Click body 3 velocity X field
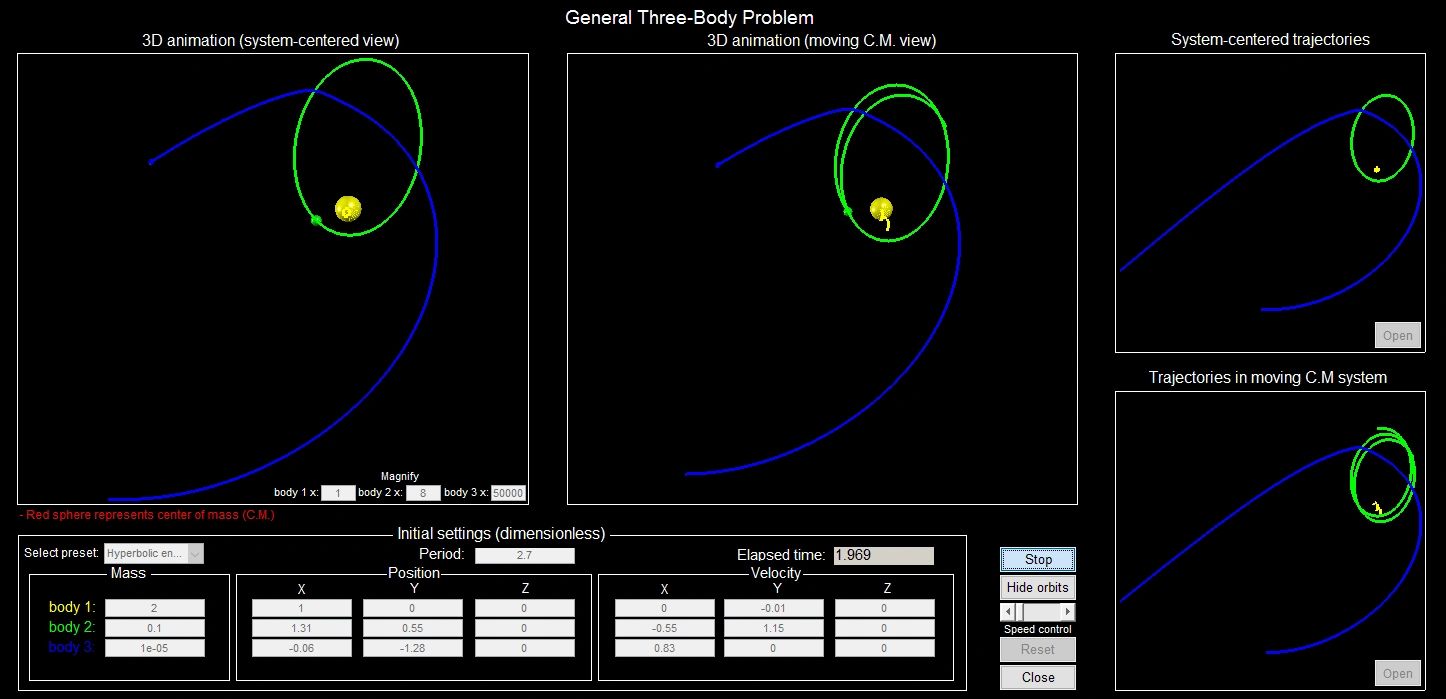The image size is (1446, 699). (x=664, y=648)
